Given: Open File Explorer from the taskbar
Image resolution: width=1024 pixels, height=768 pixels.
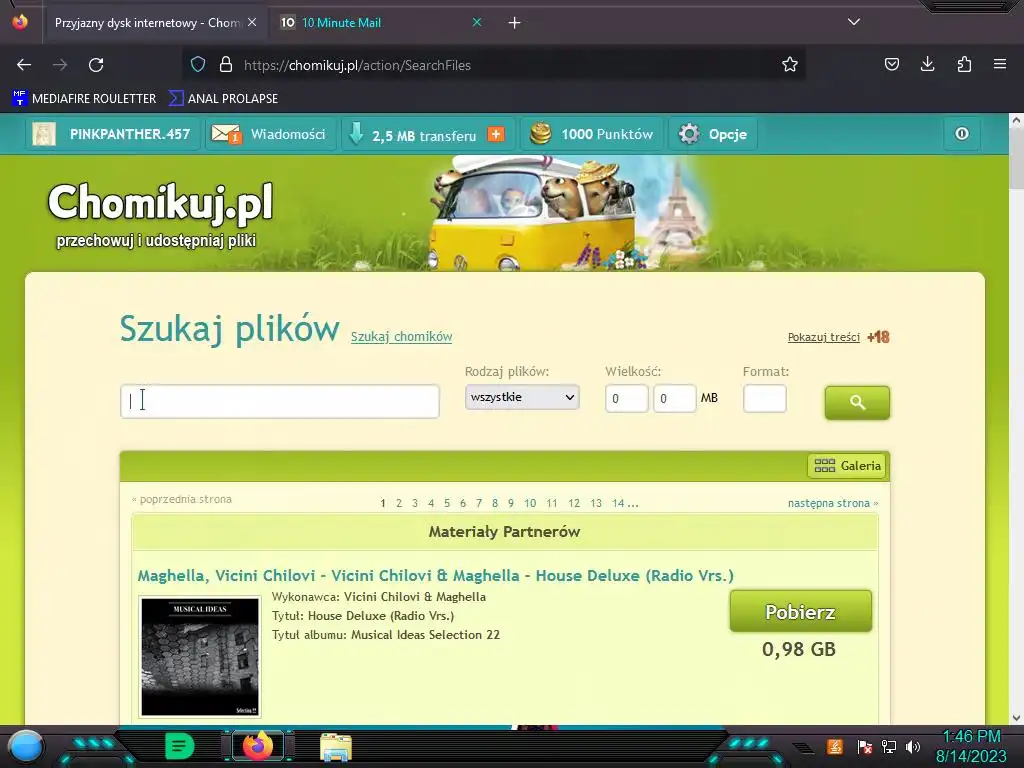Looking at the screenshot, I should coord(336,747).
